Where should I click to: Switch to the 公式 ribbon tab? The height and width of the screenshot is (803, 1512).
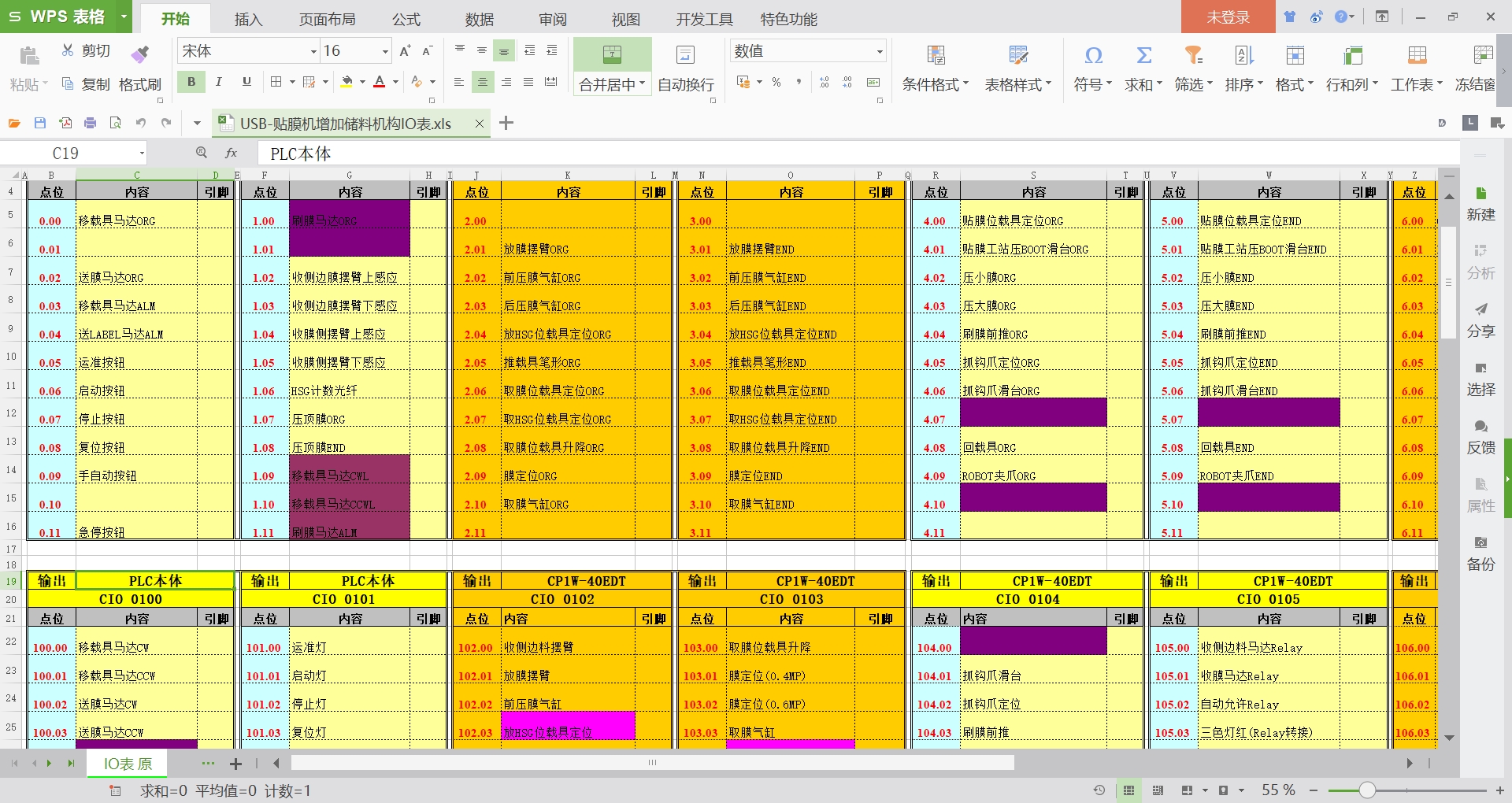[406, 19]
